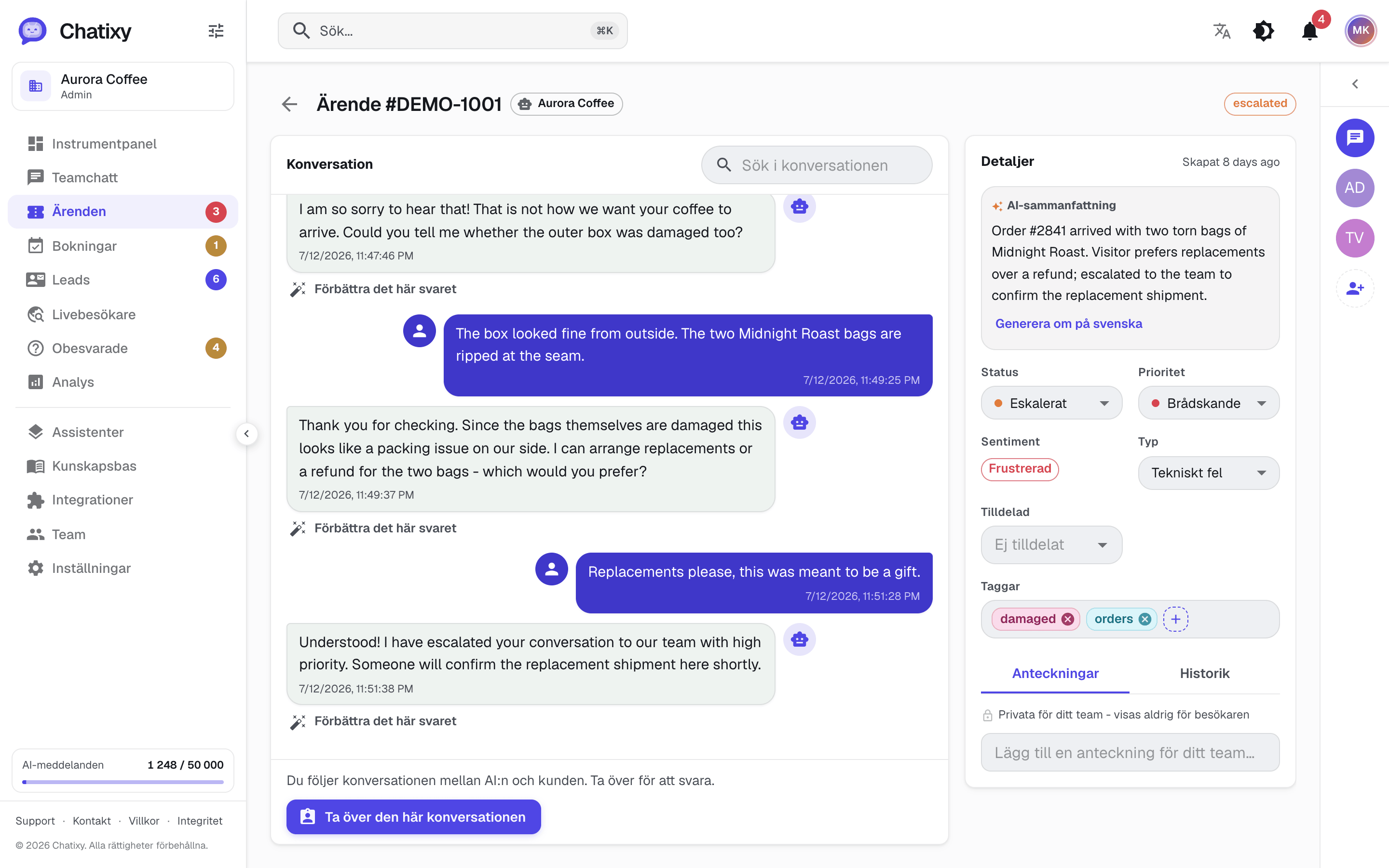Select the TV teammate avatar
This screenshot has height=868, width=1389.
coord(1355,238)
